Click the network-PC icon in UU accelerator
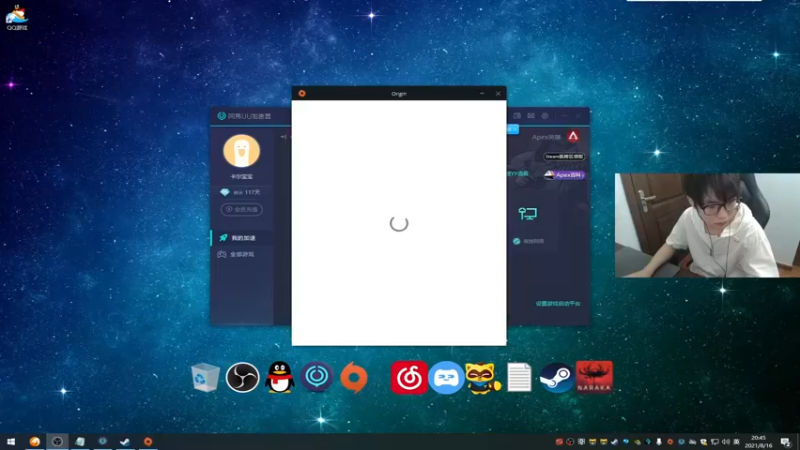Screen dimensions: 800x450 tap(528, 213)
